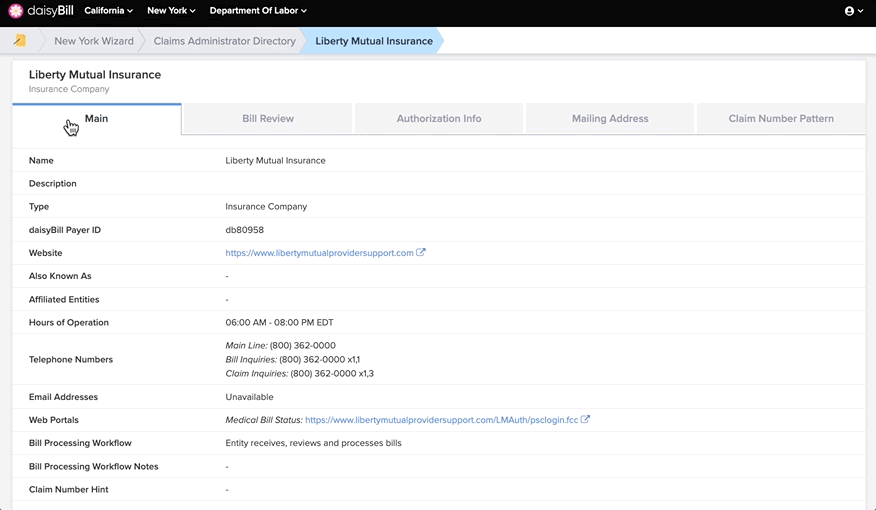Go to New York Wizard breadcrumb
The height and width of the screenshot is (510, 876).
[x=94, y=41]
